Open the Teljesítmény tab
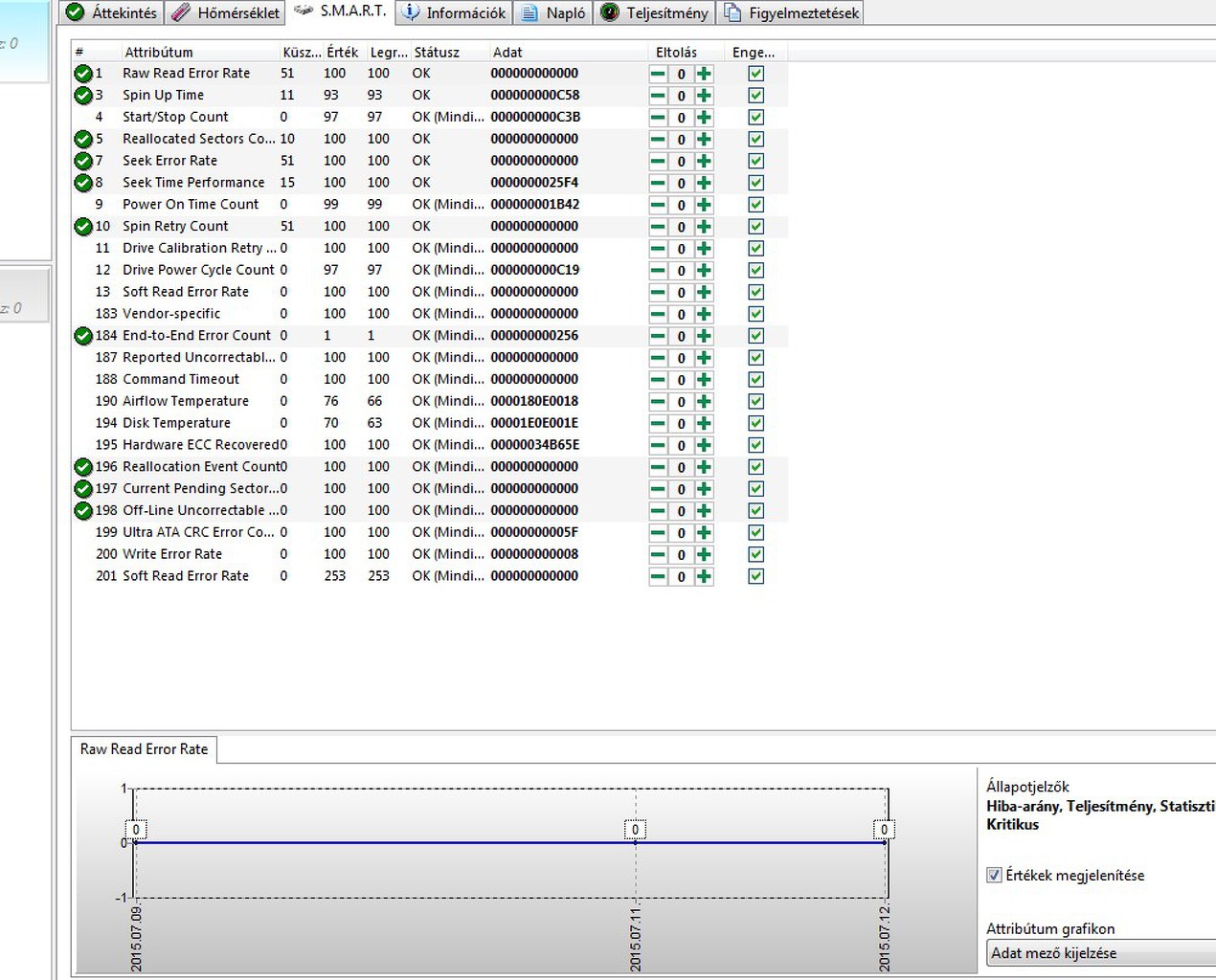Viewport: 1216px width, 980px height. coord(655,12)
